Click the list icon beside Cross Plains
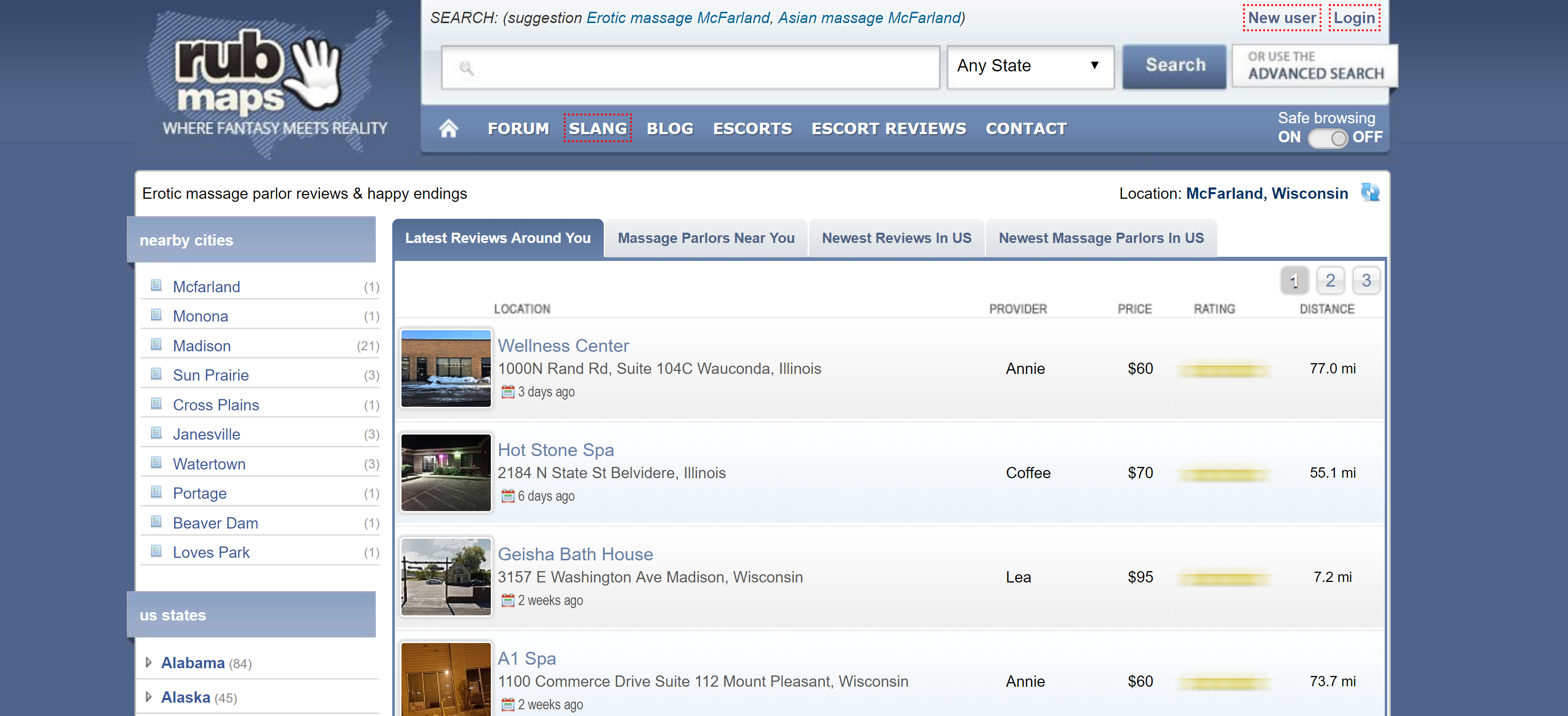The width and height of the screenshot is (1568, 716). (x=157, y=404)
